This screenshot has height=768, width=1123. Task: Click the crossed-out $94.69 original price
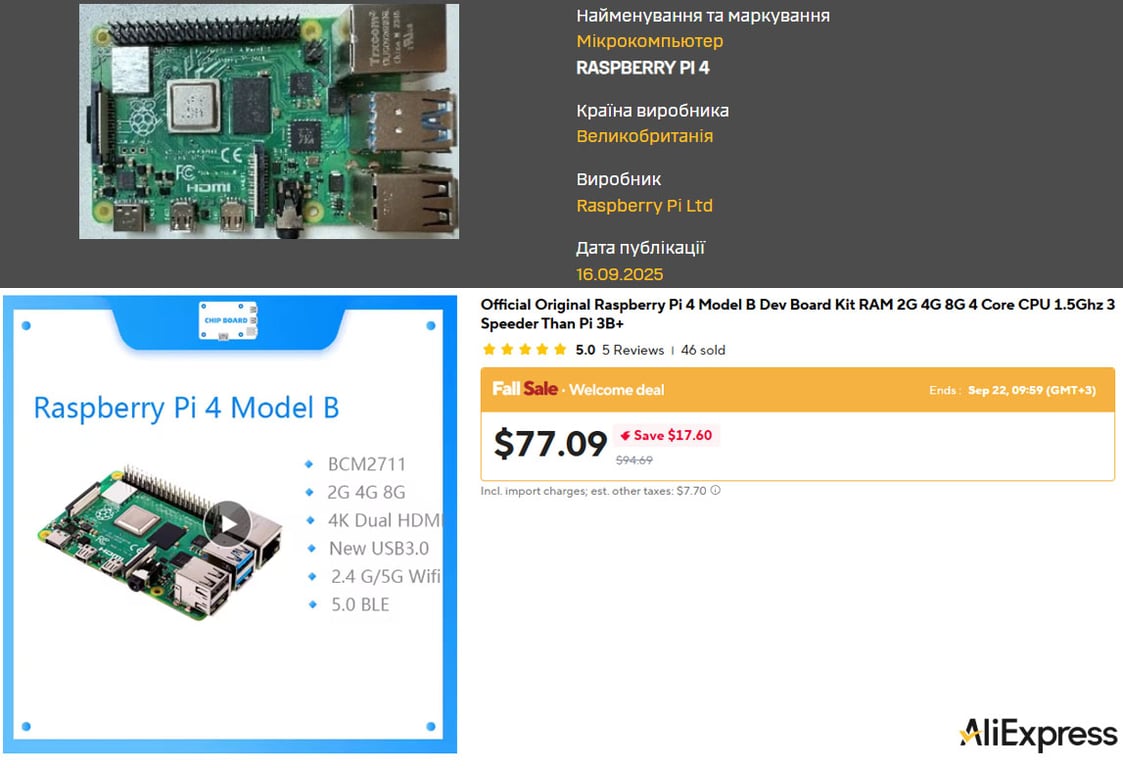tap(634, 460)
